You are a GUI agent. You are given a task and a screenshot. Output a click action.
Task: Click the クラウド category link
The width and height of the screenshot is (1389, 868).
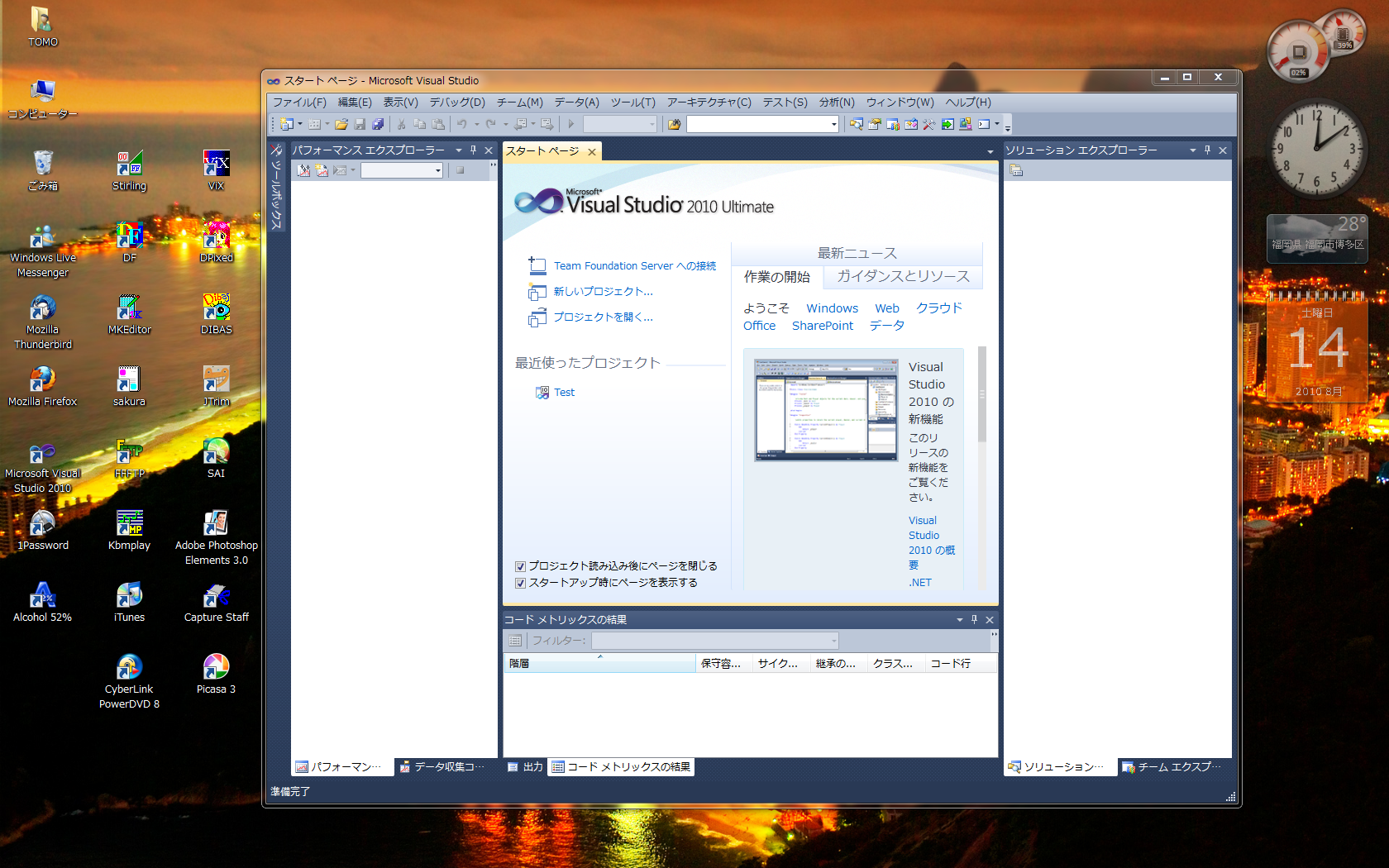click(939, 308)
